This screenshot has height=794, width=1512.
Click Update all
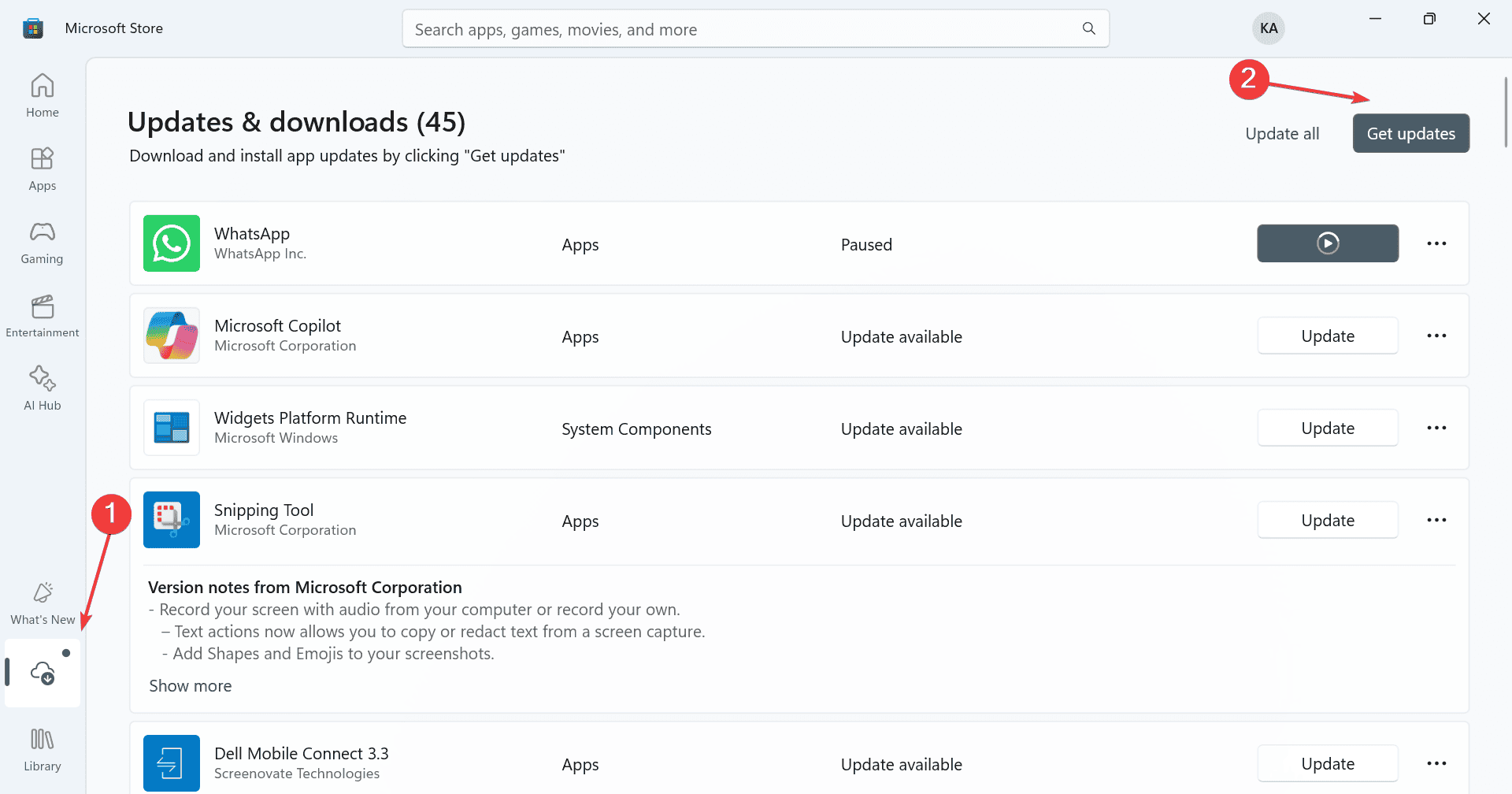(1282, 134)
